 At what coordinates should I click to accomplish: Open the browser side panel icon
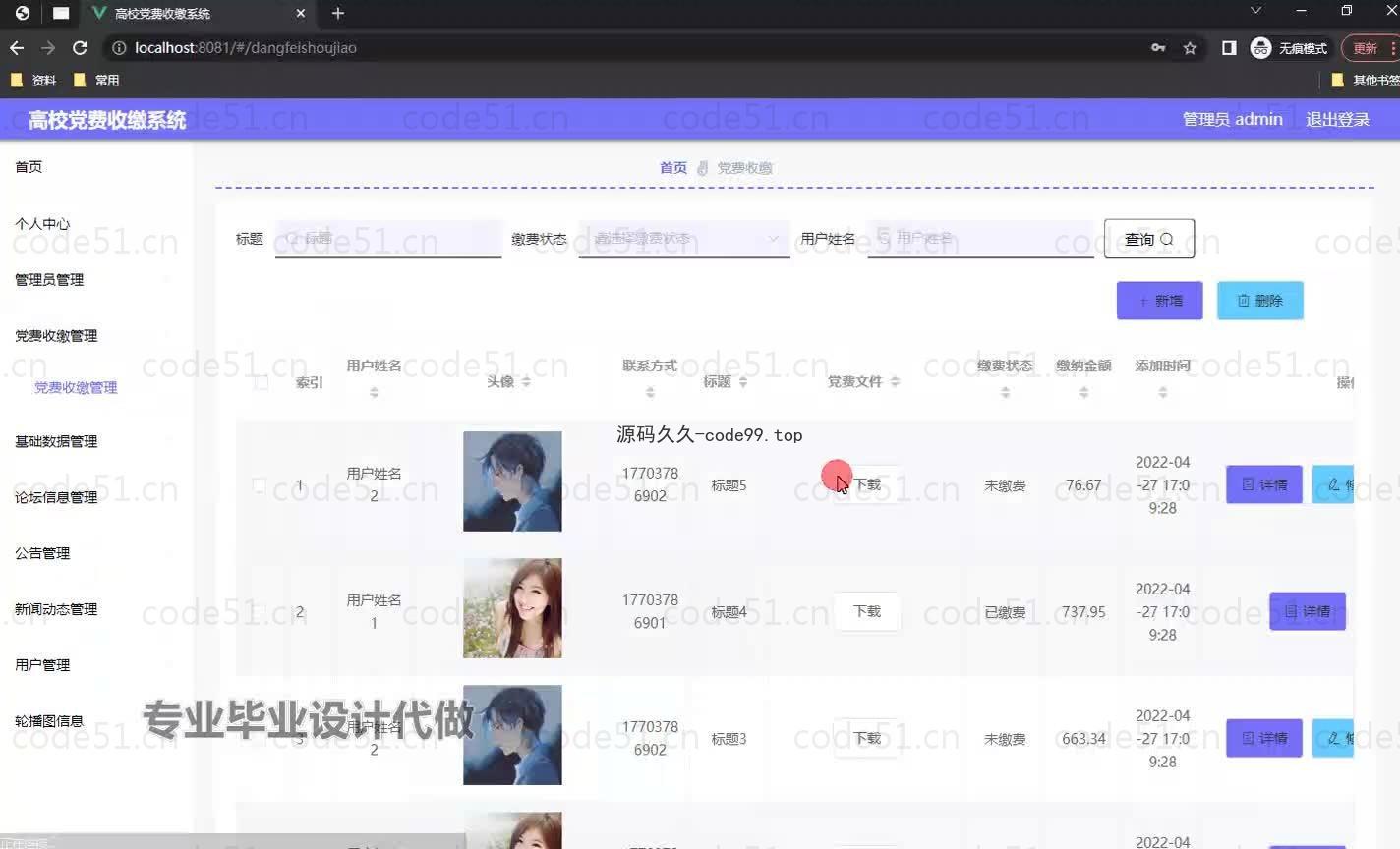click(x=1229, y=47)
